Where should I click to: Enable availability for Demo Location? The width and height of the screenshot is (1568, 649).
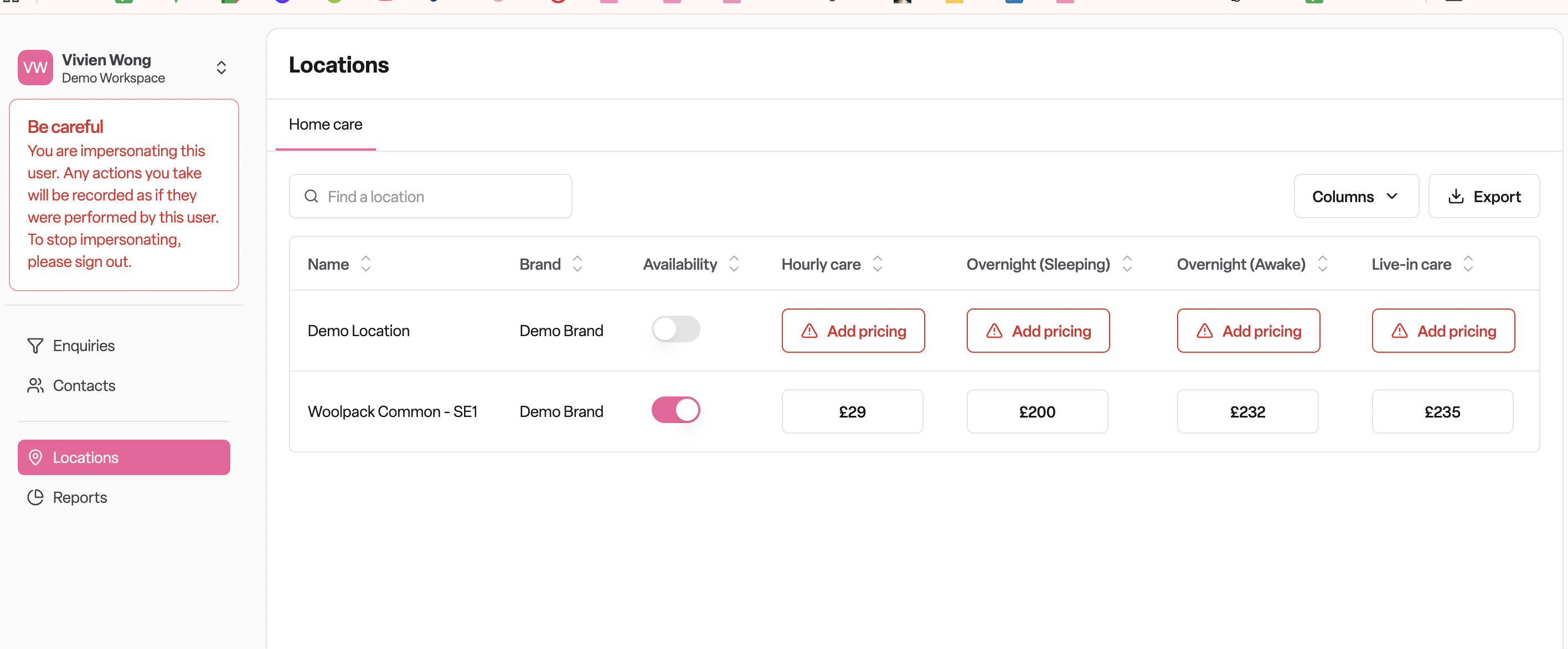pyautogui.click(x=675, y=329)
